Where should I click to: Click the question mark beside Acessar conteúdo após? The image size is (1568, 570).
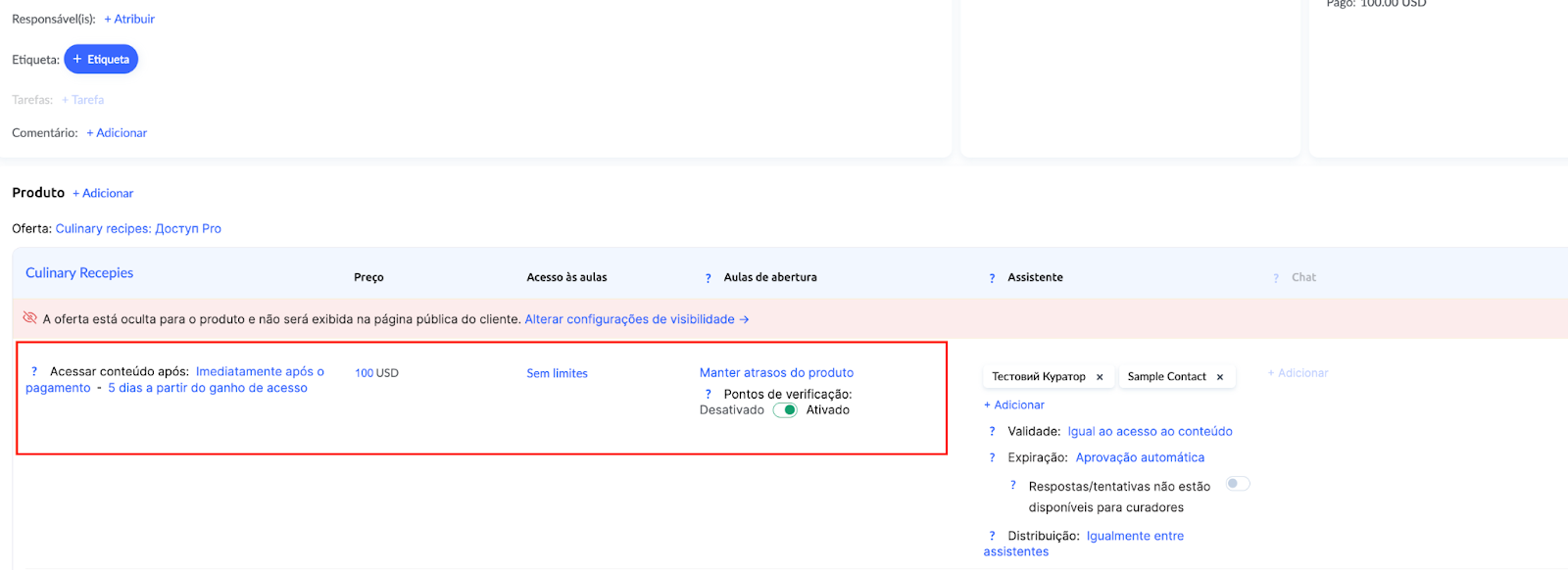(34, 372)
